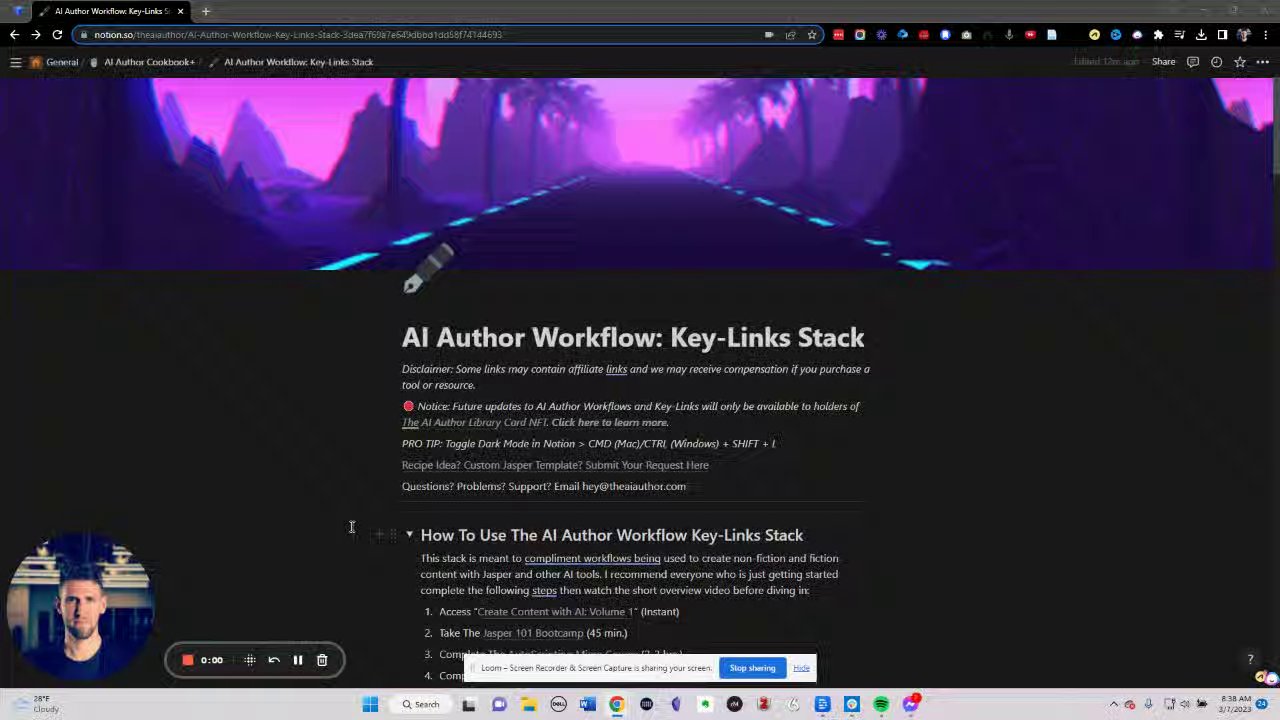Open AI Author Cookbook+ breadcrumb

[142, 62]
